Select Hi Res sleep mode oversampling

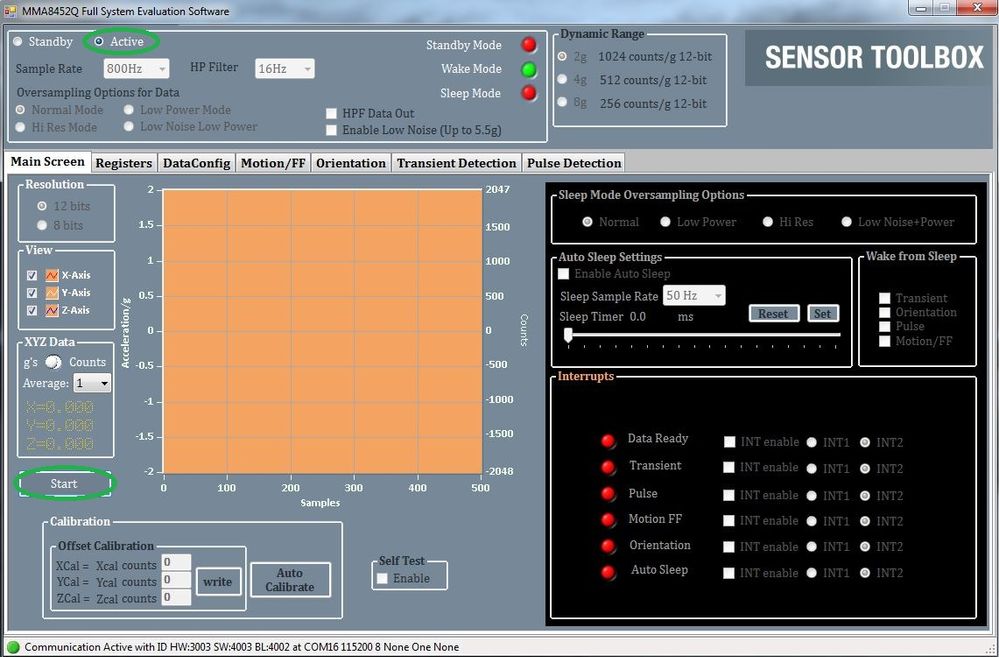pos(768,222)
